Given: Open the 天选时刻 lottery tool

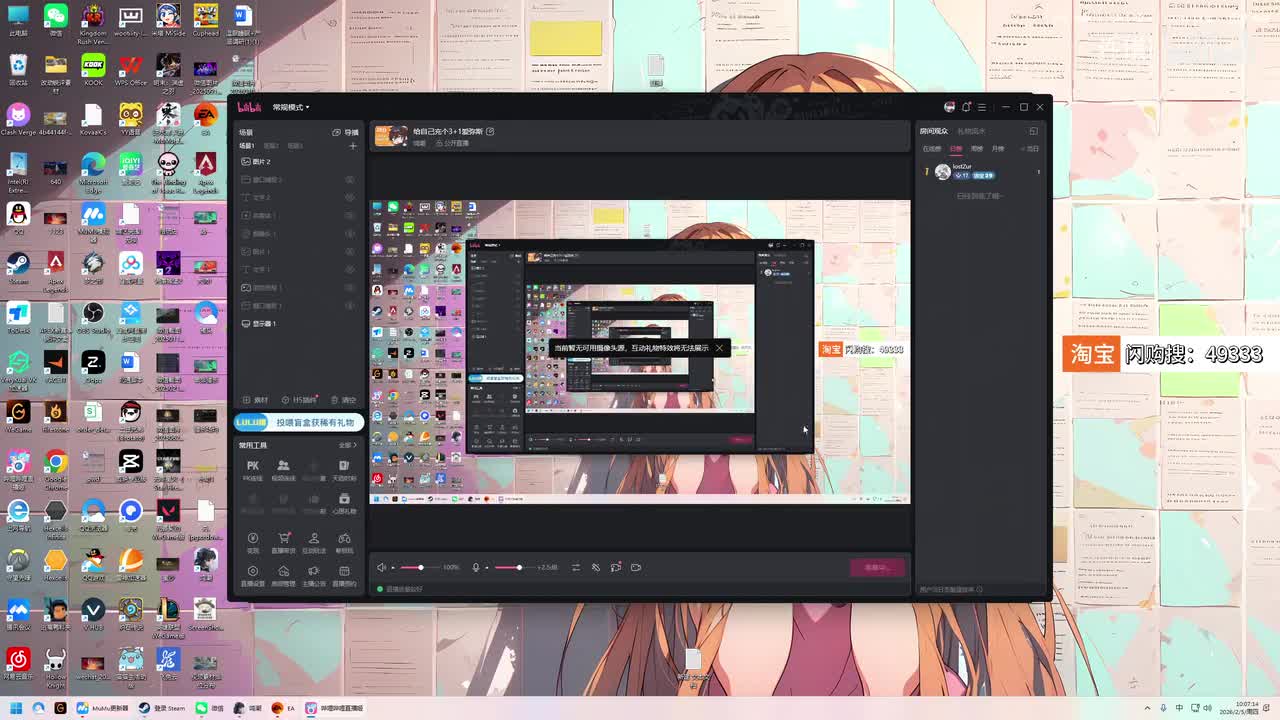Looking at the screenshot, I should [x=344, y=470].
